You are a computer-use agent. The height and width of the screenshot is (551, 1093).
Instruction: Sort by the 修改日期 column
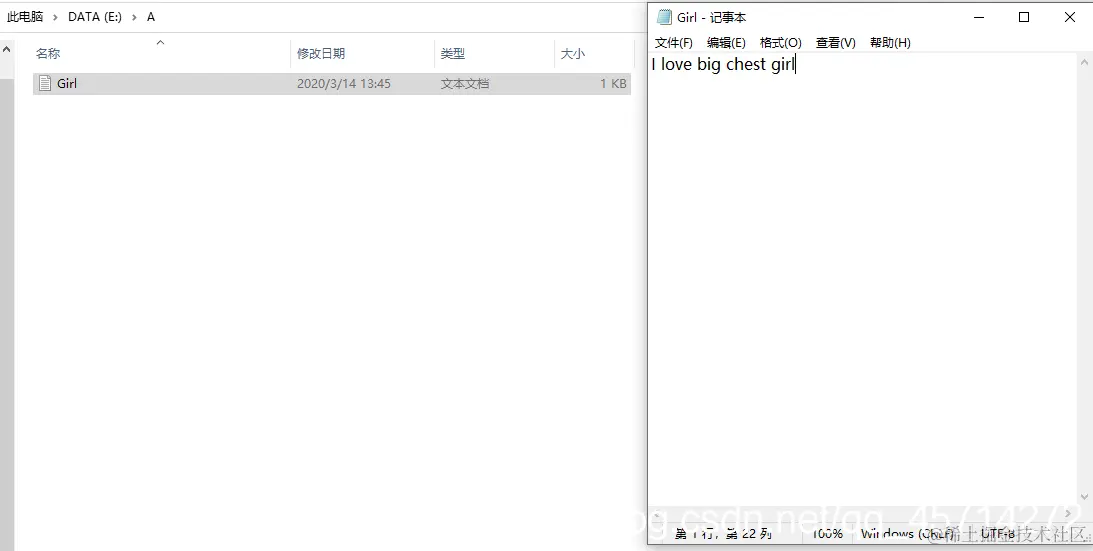321,54
